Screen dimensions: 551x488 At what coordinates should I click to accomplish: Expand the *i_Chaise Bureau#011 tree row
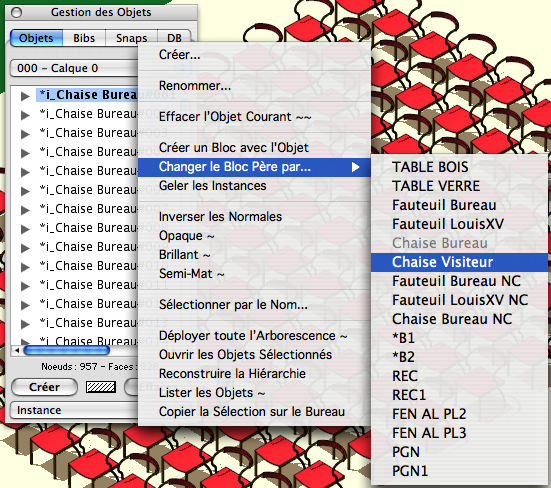tap(25, 286)
